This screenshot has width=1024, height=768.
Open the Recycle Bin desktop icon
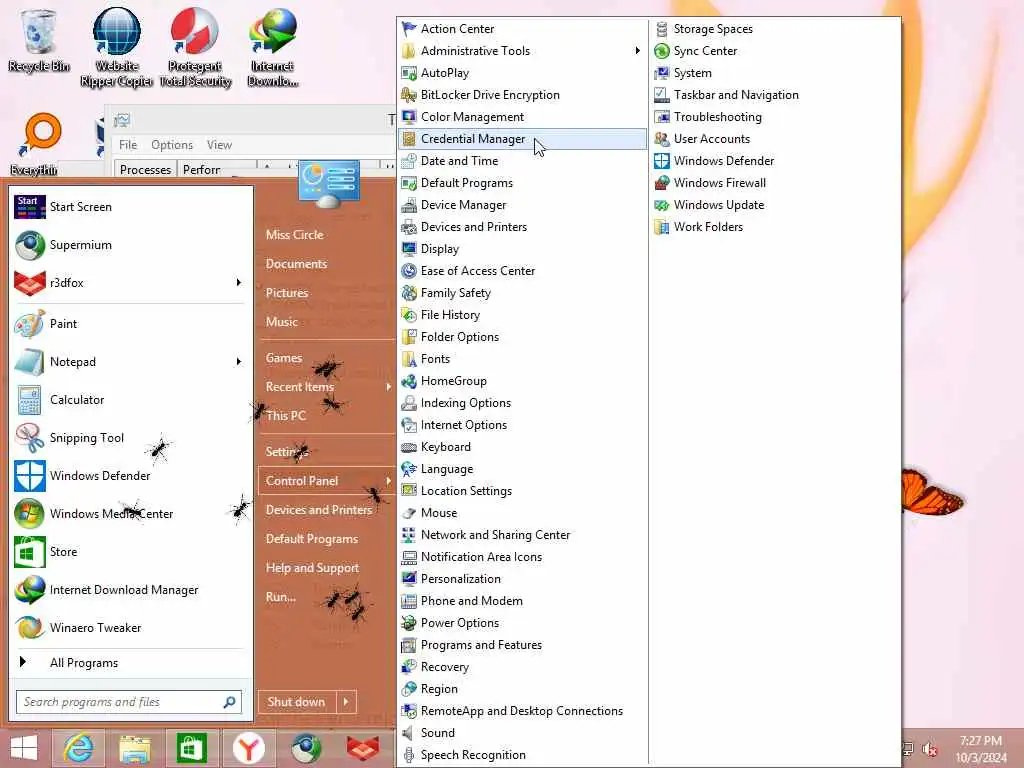click(x=39, y=40)
